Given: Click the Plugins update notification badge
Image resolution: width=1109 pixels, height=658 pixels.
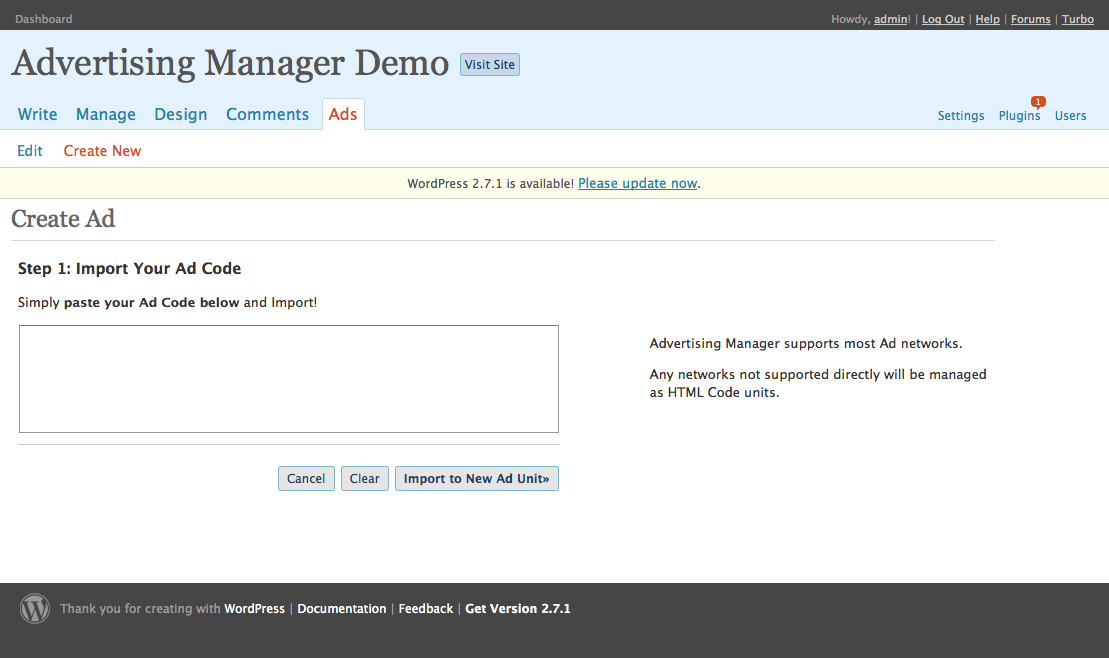Looking at the screenshot, I should [1038, 102].
